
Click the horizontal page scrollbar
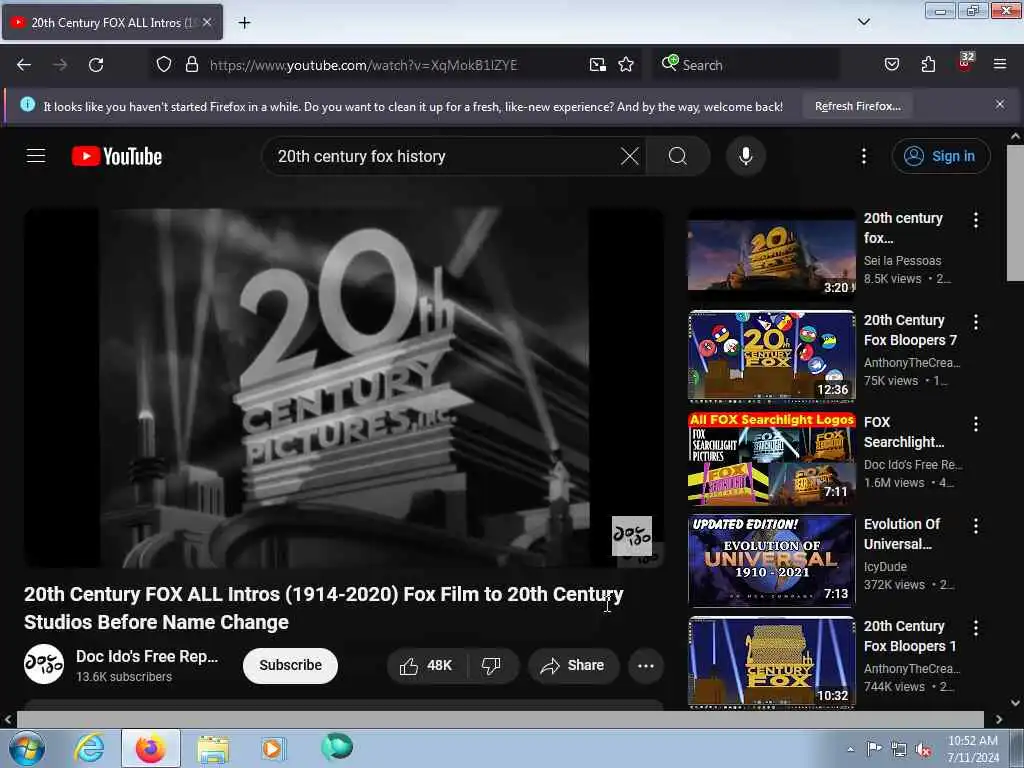click(x=500, y=719)
